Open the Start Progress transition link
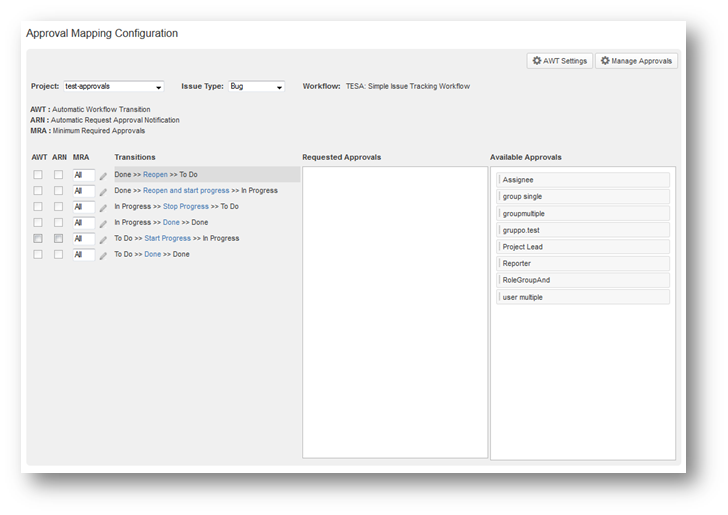 (167, 239)
